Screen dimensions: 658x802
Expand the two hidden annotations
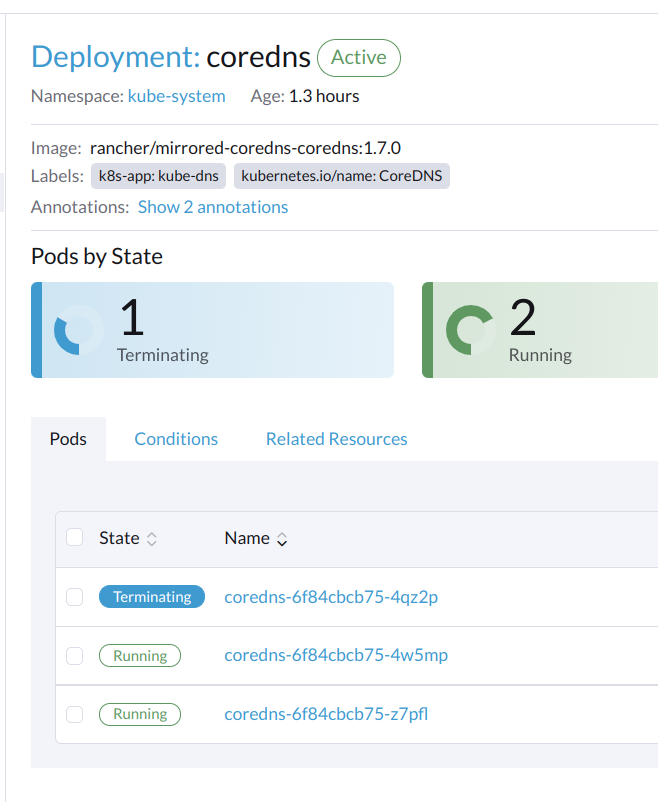click(x=213, y=206)
